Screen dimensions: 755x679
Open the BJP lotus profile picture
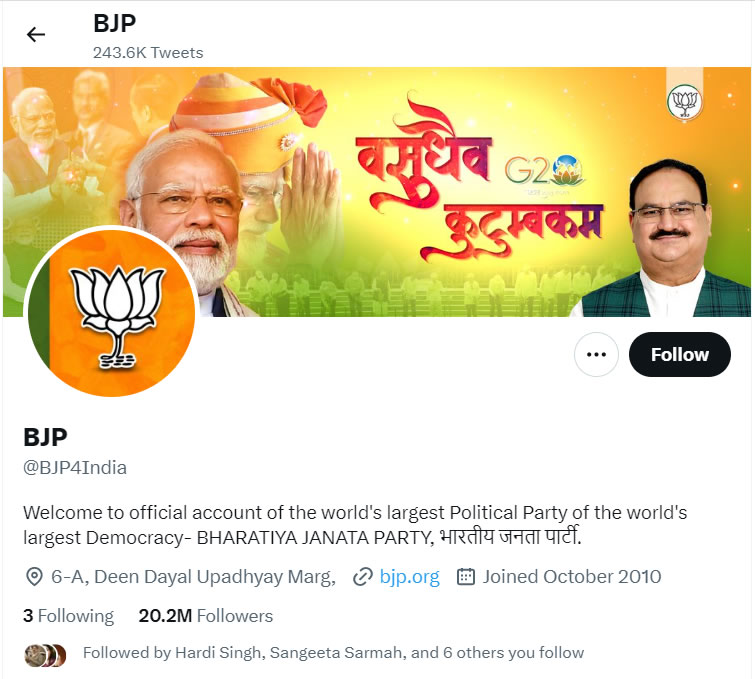tap(112, 313)
